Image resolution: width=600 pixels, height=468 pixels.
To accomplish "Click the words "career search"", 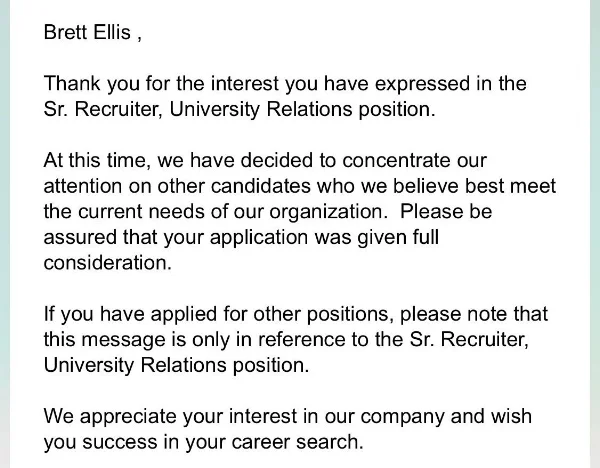I will [x=295, y=442].
